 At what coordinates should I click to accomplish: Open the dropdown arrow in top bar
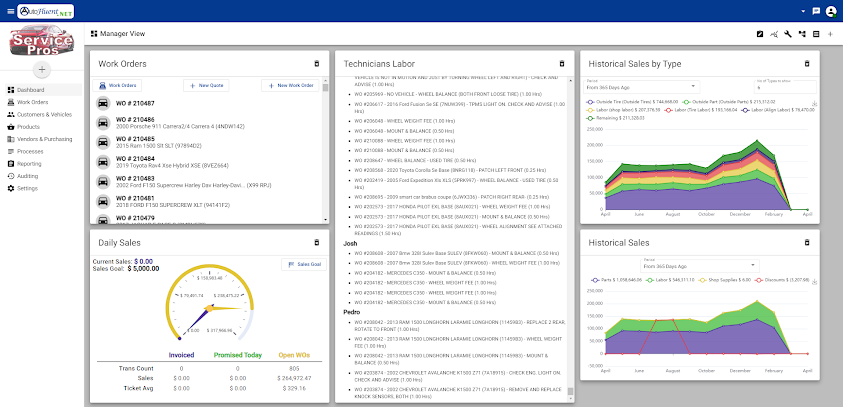point(803,11)
